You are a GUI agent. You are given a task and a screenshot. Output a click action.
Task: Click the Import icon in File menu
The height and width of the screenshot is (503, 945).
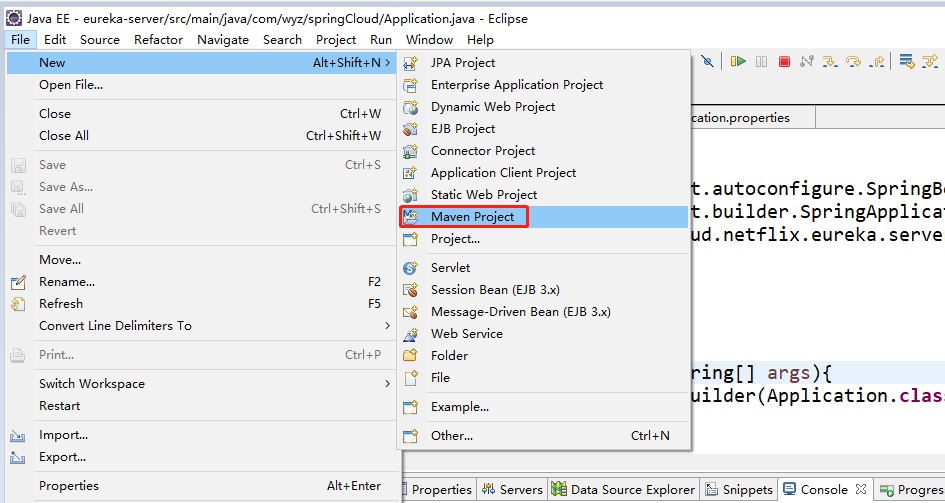click(18, 435)
